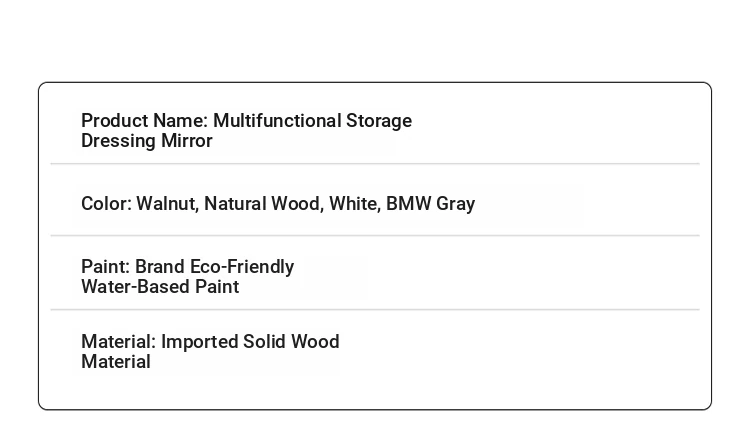The width and height of the screenshot is (750, 443).
Task: Select the White color text
Action: [x=353, y=204]
